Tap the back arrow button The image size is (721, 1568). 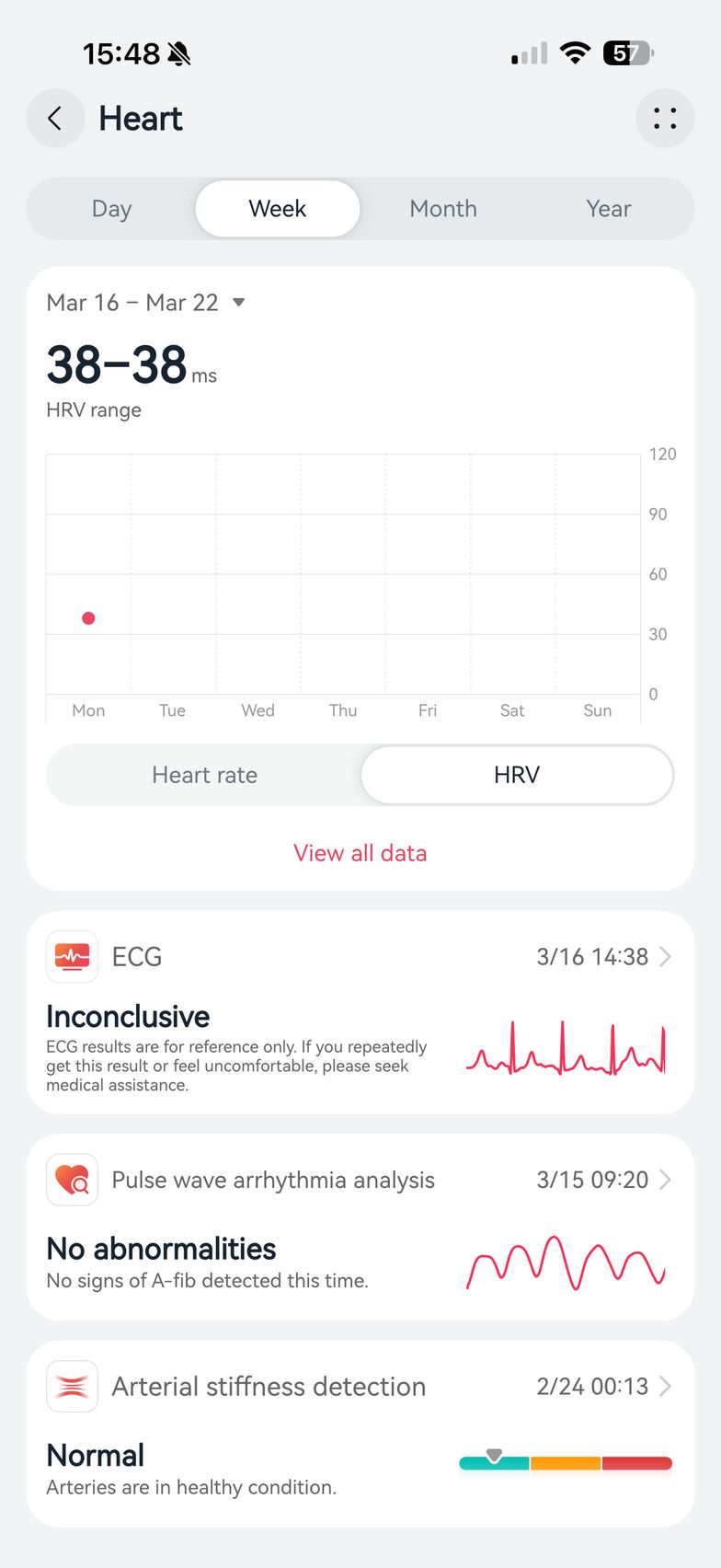pyautogui.click(x=55, y=119)
